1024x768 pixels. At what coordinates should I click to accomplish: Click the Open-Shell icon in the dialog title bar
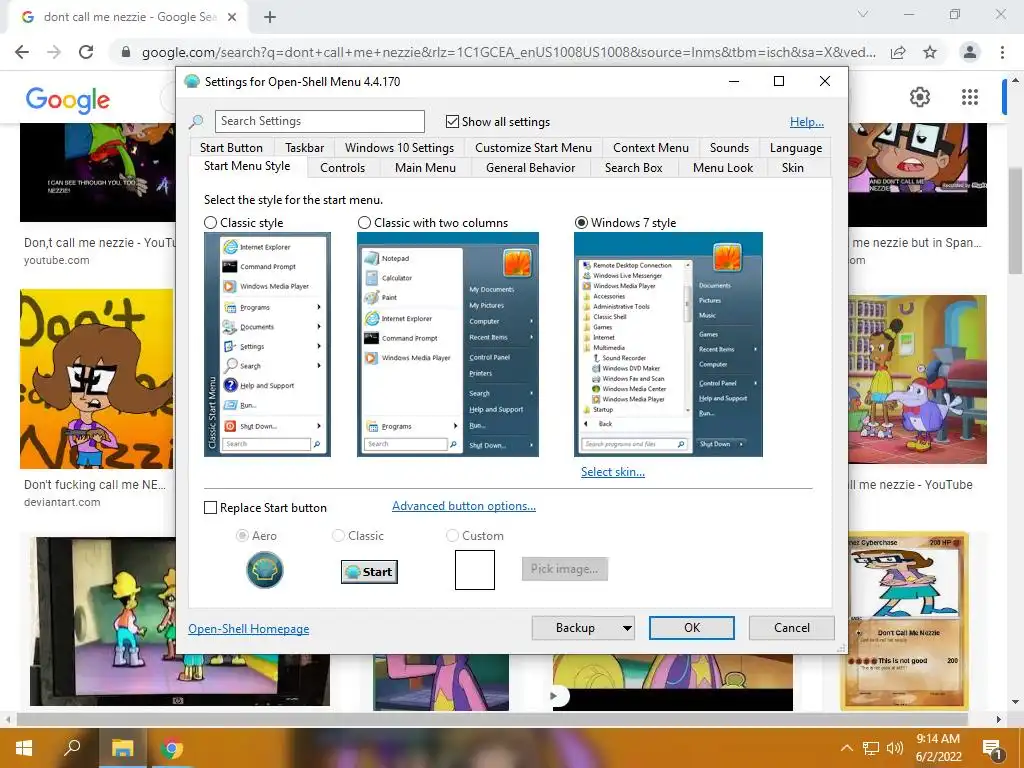point(192,82)
